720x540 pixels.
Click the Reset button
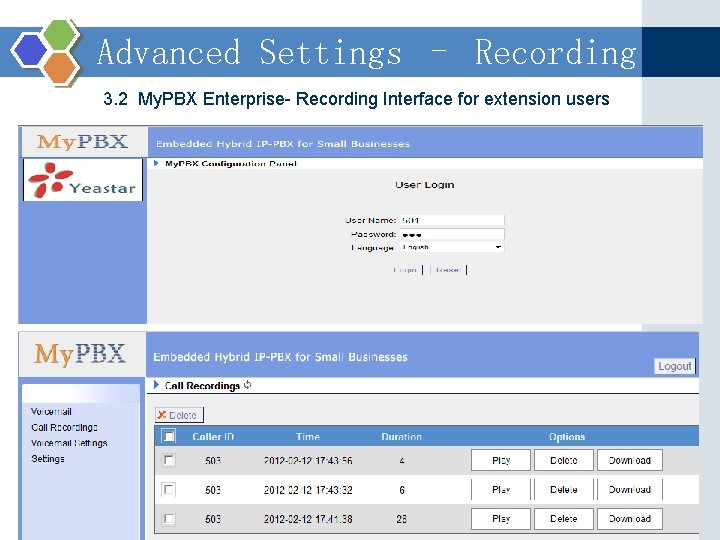[448, 270]
